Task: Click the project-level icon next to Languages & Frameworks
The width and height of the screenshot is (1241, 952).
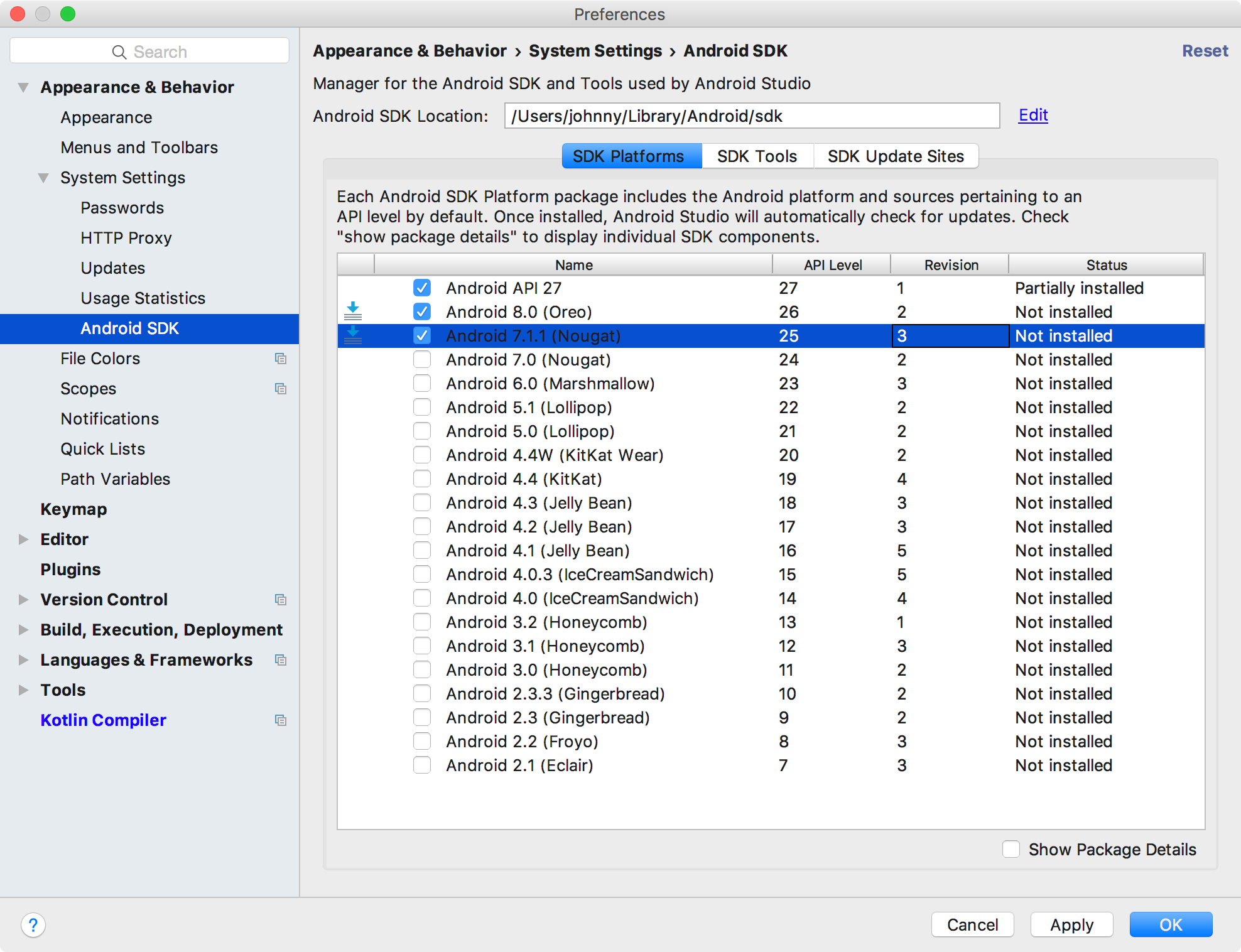Action: pyautogui.click(x=281, y=660)
